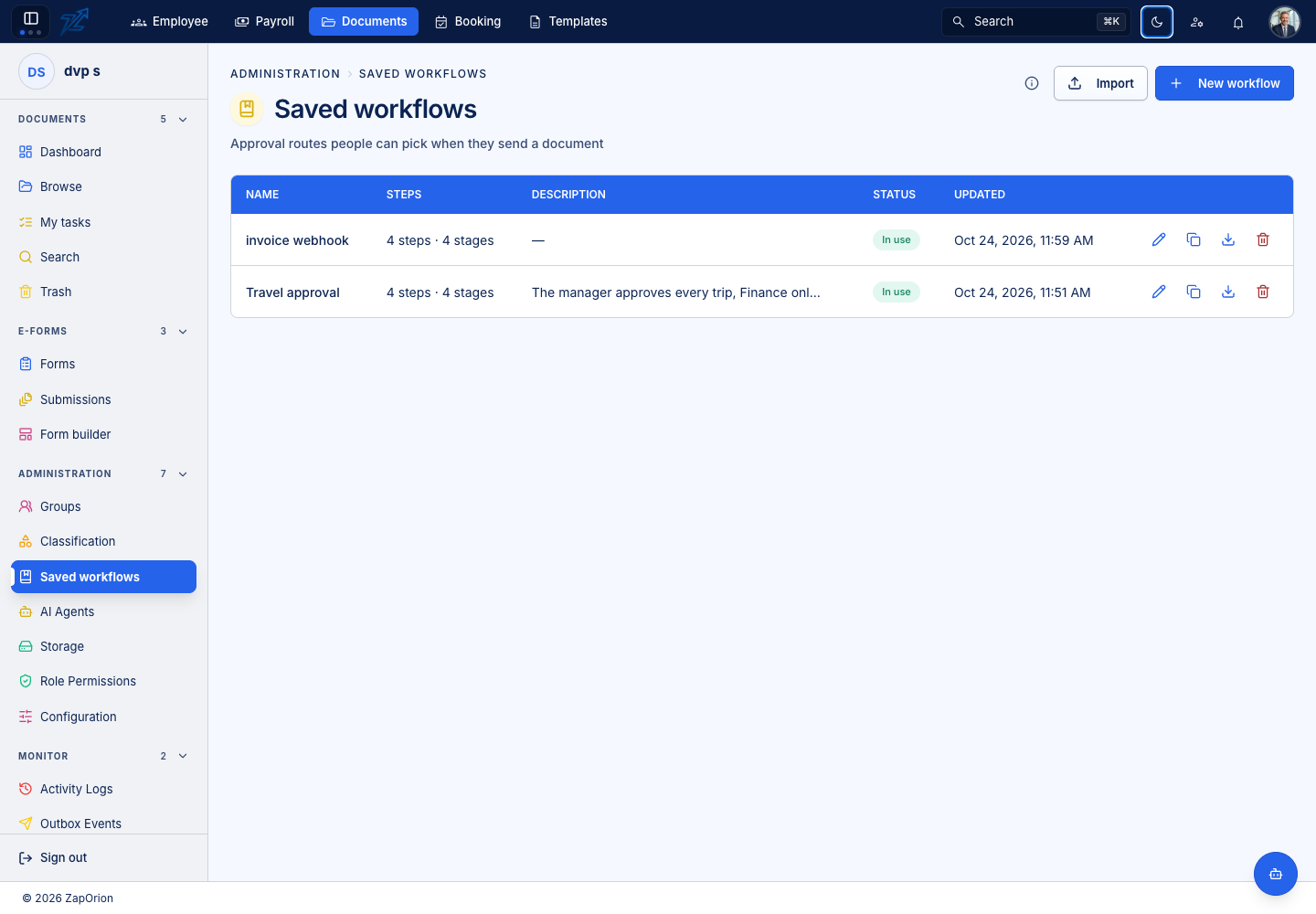The image size is (1316, 914).
Task: Open Forms in sidebar
Action: click(x=103, y=364)
